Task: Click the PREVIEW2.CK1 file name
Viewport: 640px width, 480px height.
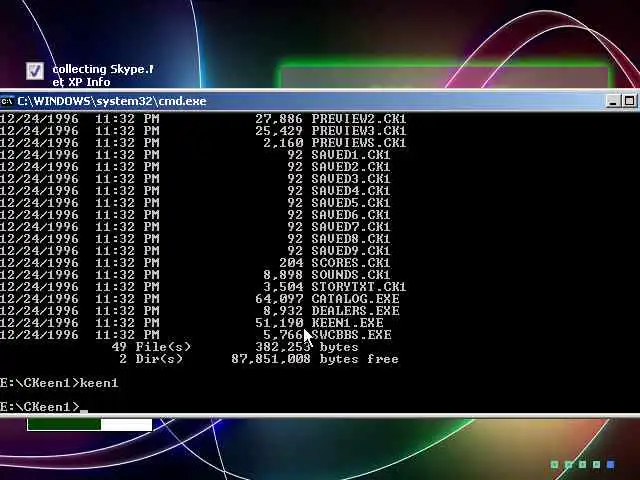Action: pos(359,119)
